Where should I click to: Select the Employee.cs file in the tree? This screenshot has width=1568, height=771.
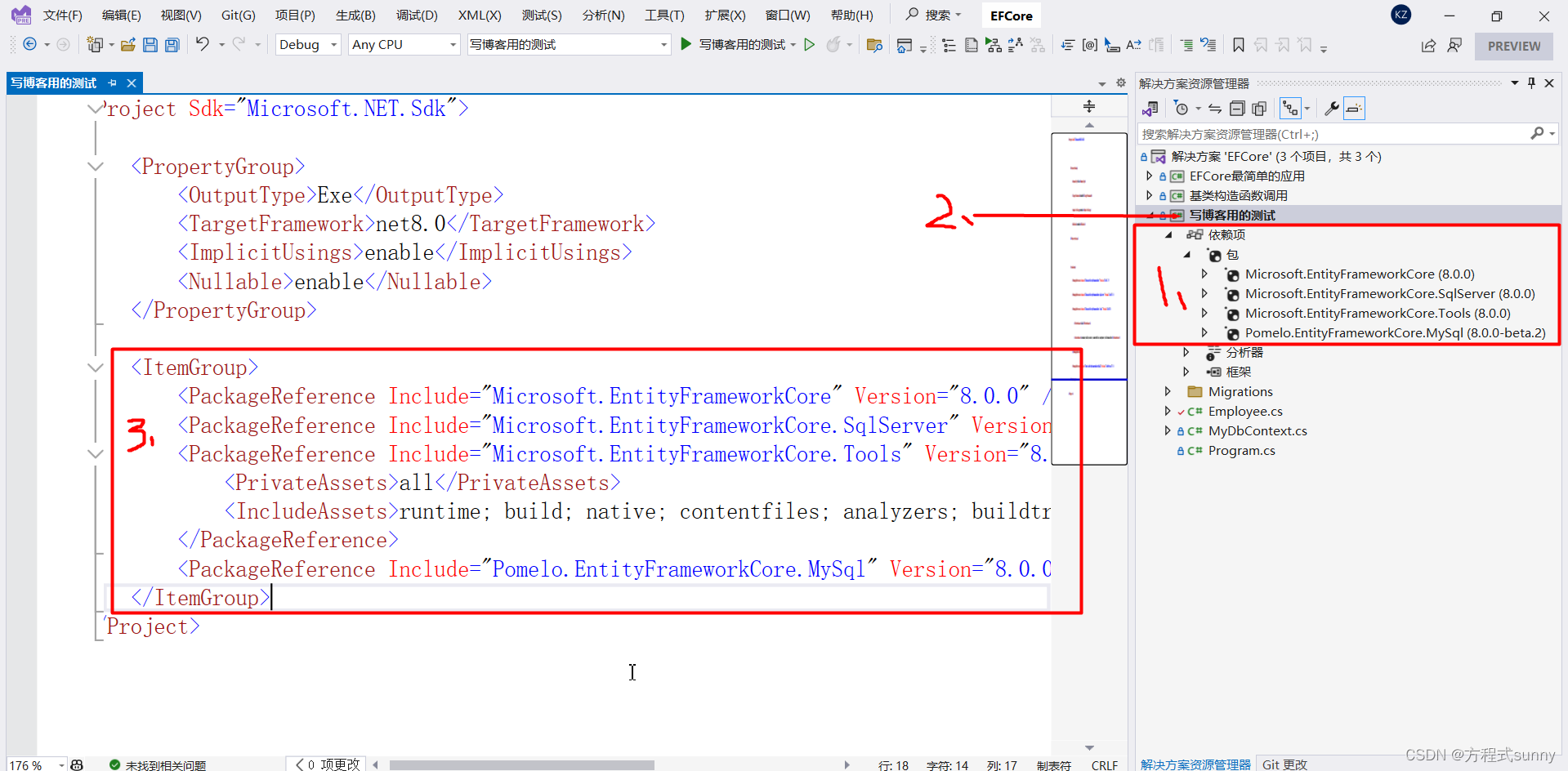[1245, 411]
